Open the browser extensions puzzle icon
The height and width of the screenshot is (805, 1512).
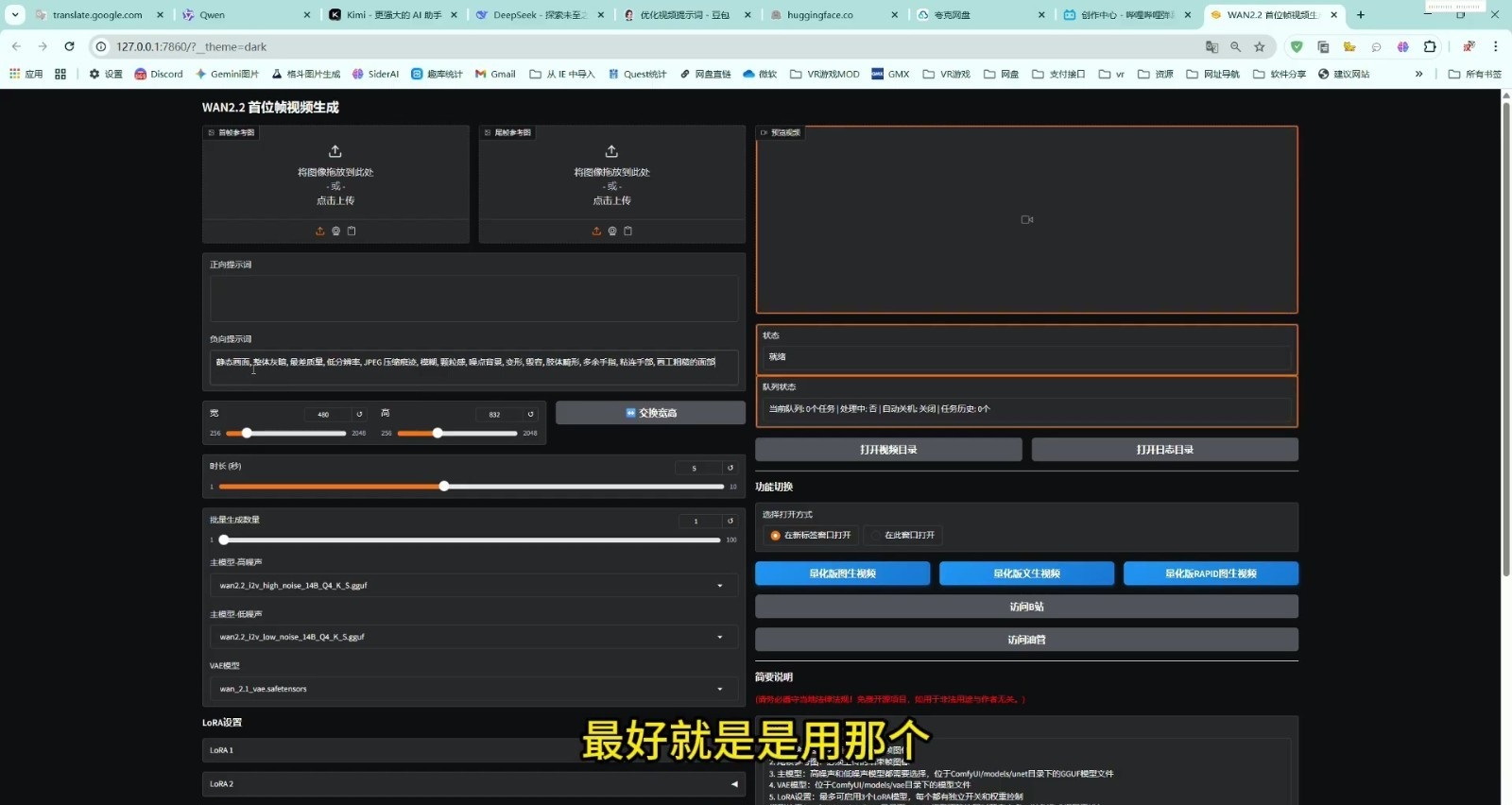point(1430,46)
